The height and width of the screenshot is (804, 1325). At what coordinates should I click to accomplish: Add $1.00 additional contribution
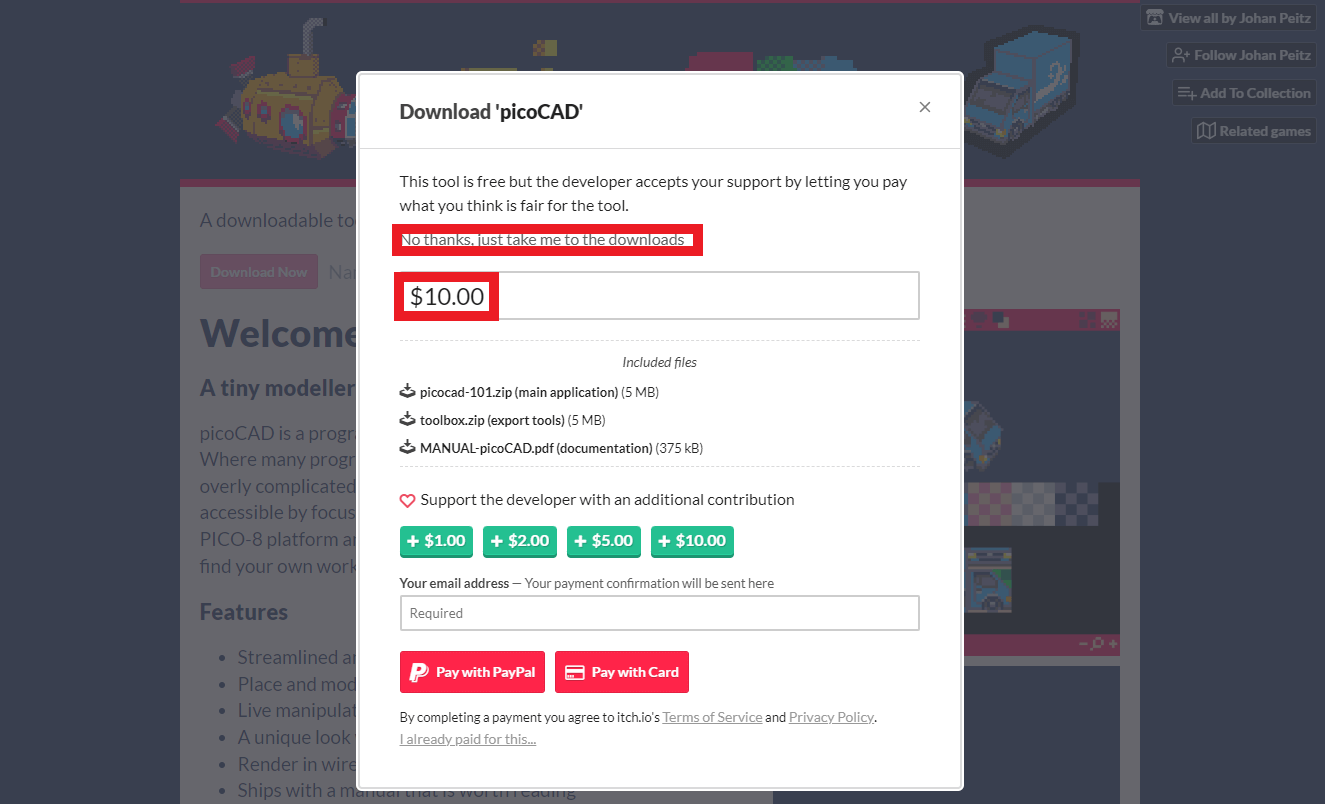tap(437, 541)
